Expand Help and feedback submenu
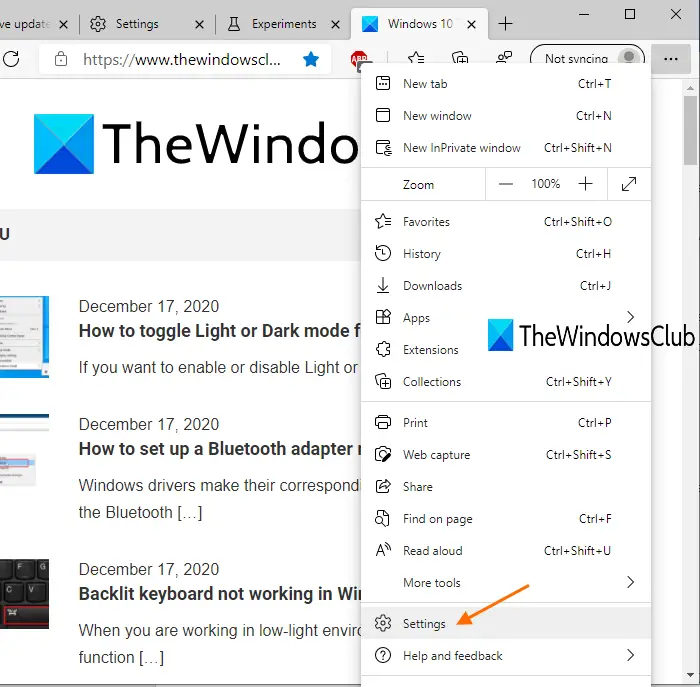 coord(506,656)
